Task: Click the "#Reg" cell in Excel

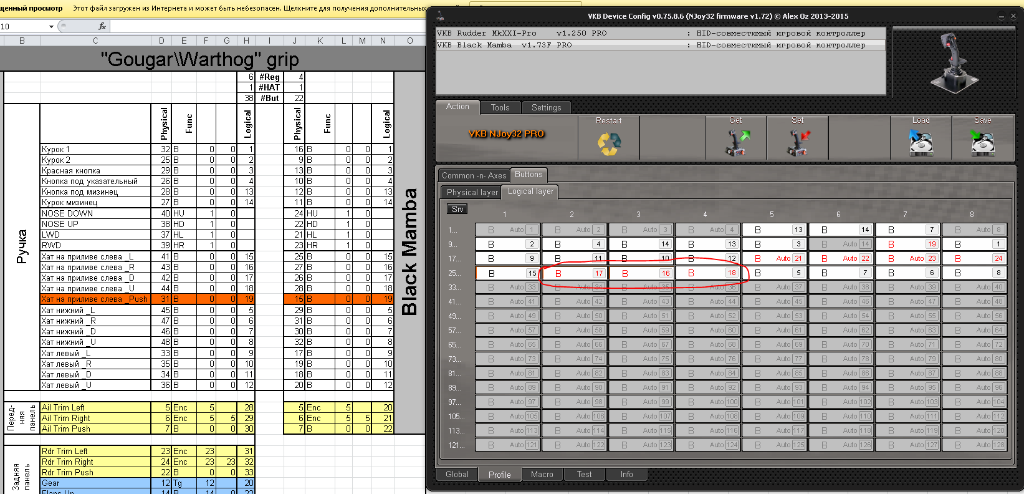Action: point(268,77)
